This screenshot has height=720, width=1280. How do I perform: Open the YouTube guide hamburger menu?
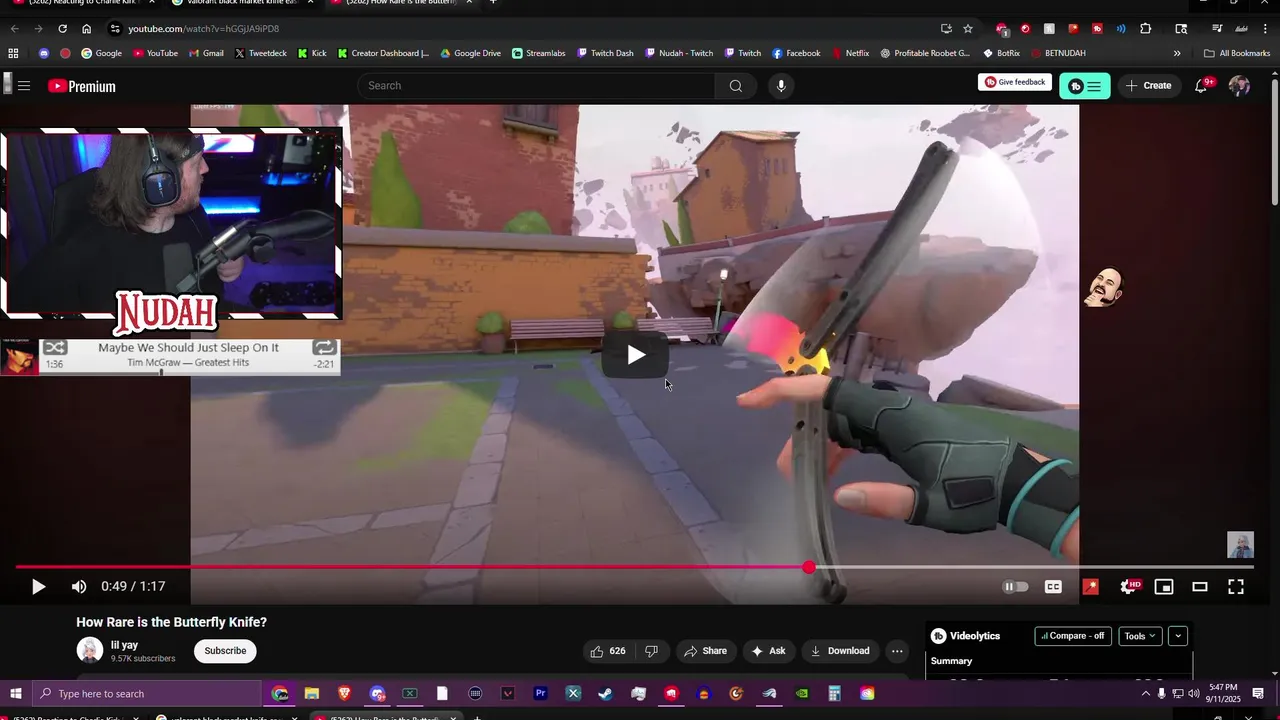point(24,86)
